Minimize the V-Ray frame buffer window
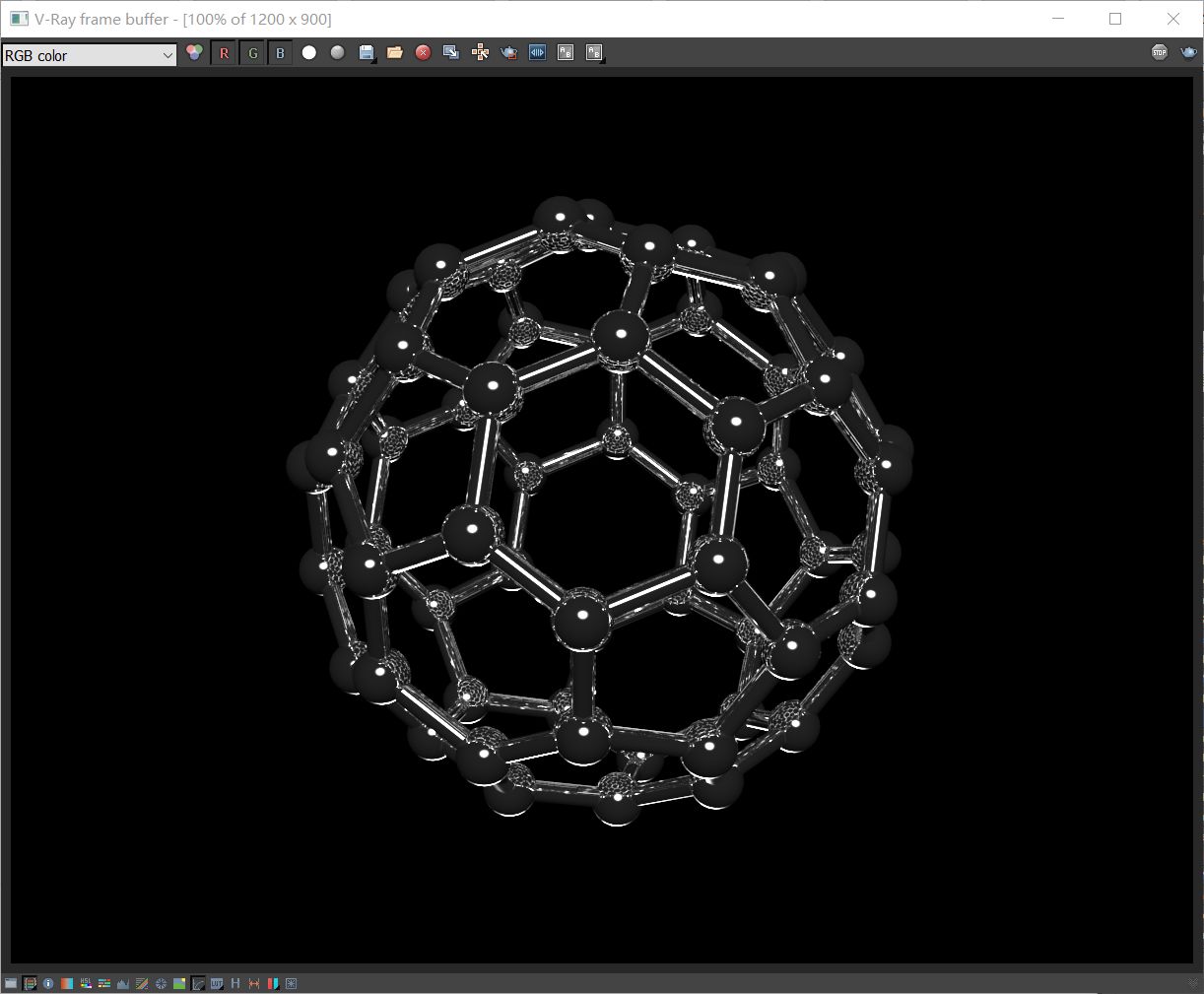 coord(1058,19)
